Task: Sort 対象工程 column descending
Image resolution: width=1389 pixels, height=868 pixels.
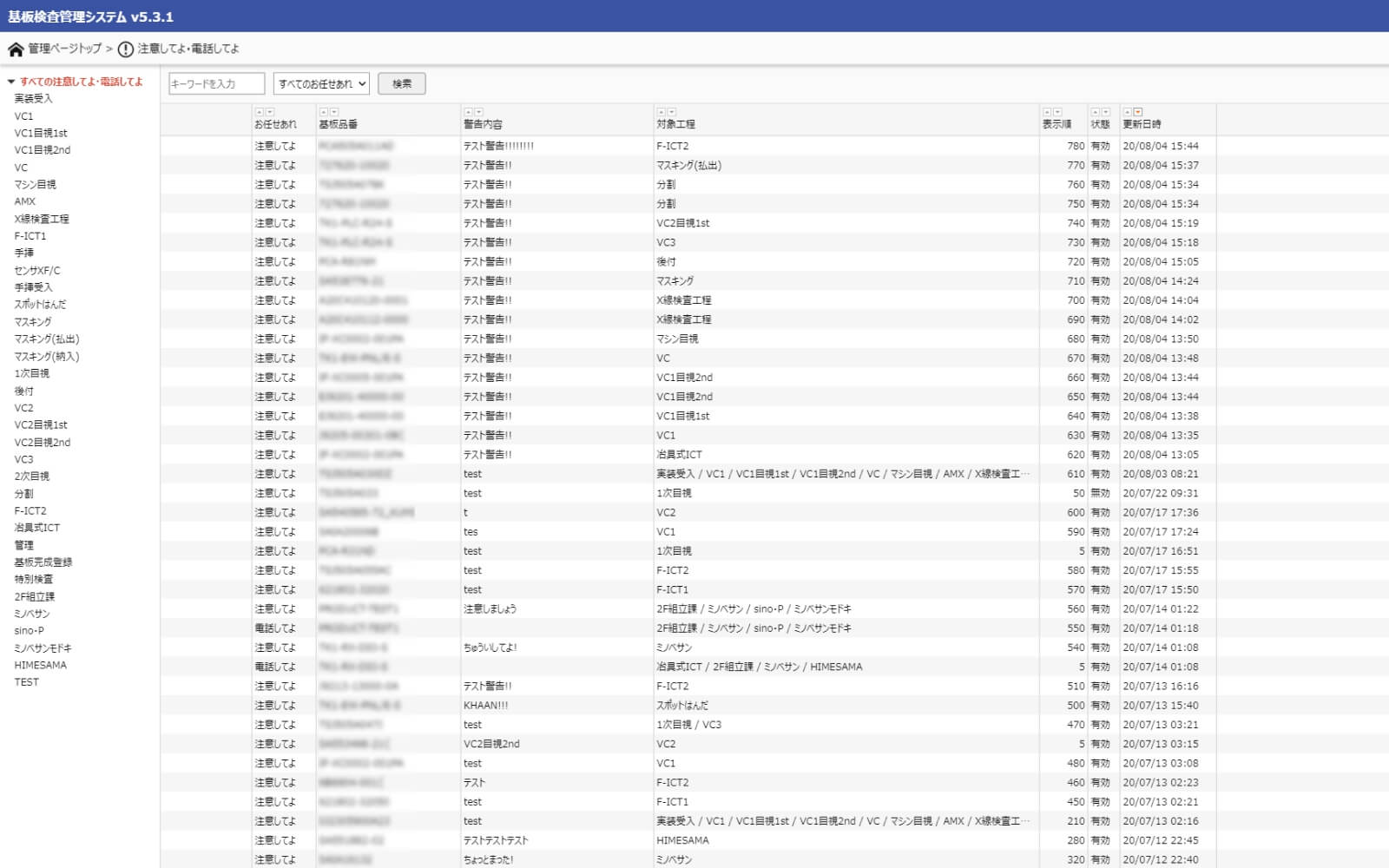Action: [x=672, y=112]
